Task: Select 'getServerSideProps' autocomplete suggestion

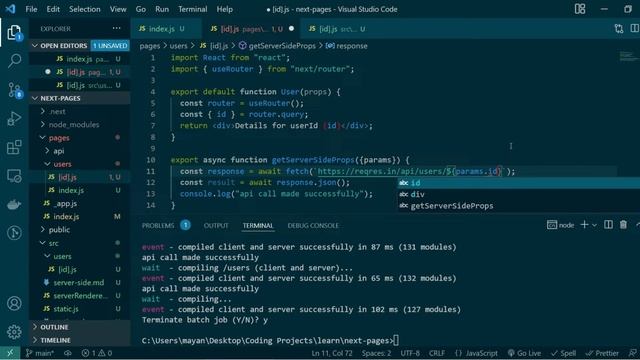Action: [x=519, y=206]
